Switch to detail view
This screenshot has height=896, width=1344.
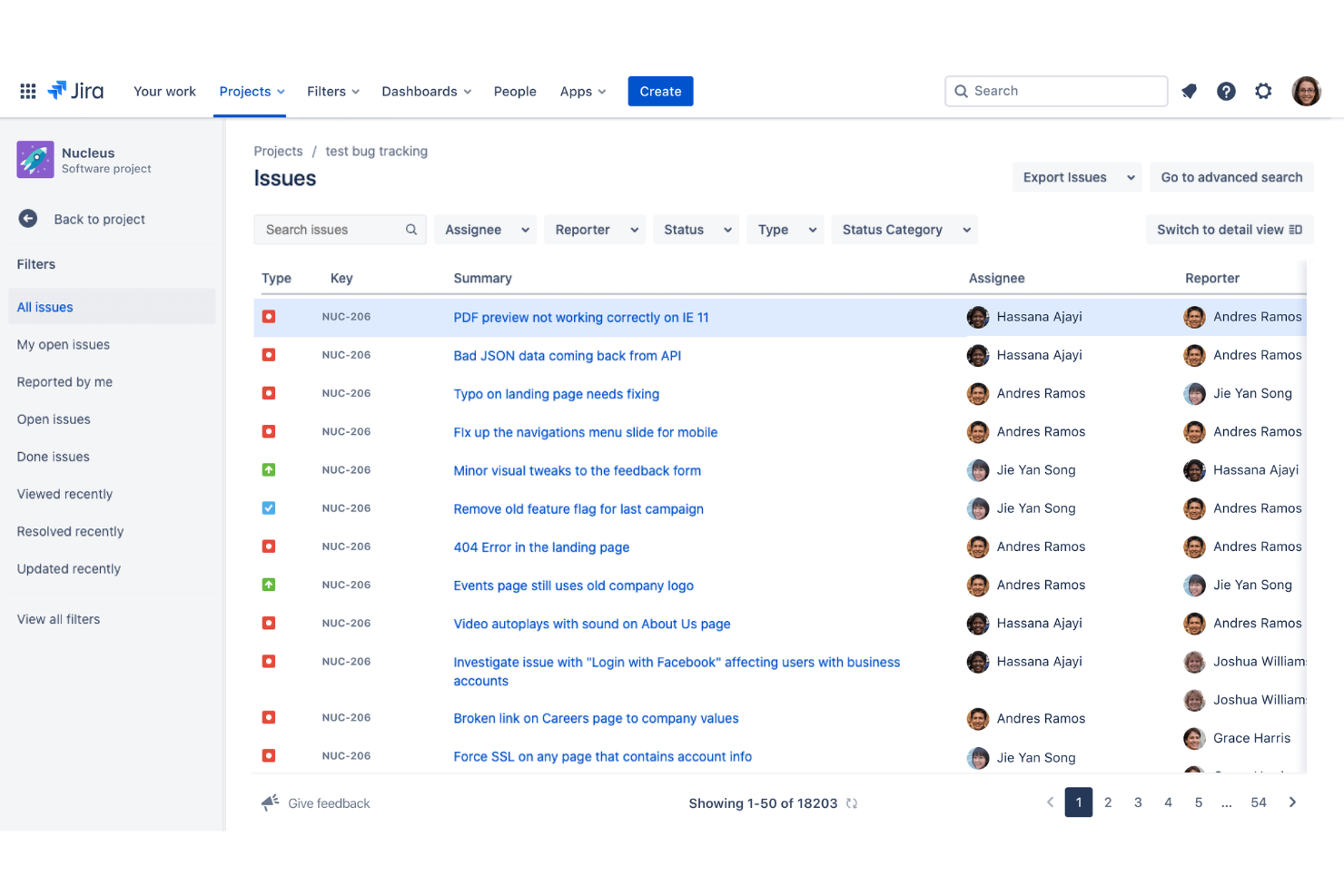click(x=1229, y=229)
